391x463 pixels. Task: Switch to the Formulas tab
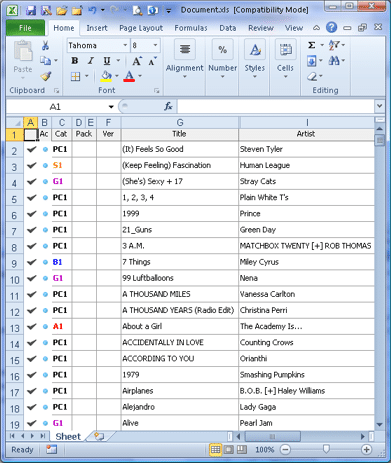coord(191,28)
